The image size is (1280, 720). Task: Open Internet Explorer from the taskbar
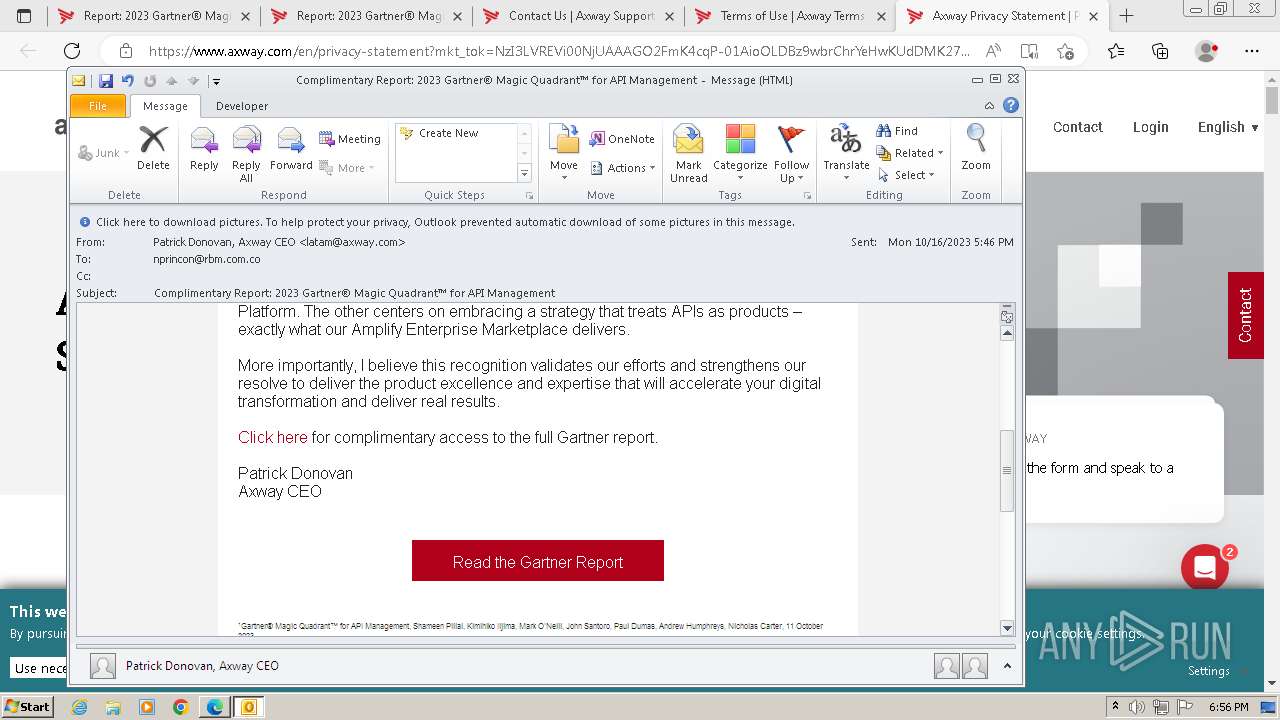pyautogui.click(x=79, y=707)
